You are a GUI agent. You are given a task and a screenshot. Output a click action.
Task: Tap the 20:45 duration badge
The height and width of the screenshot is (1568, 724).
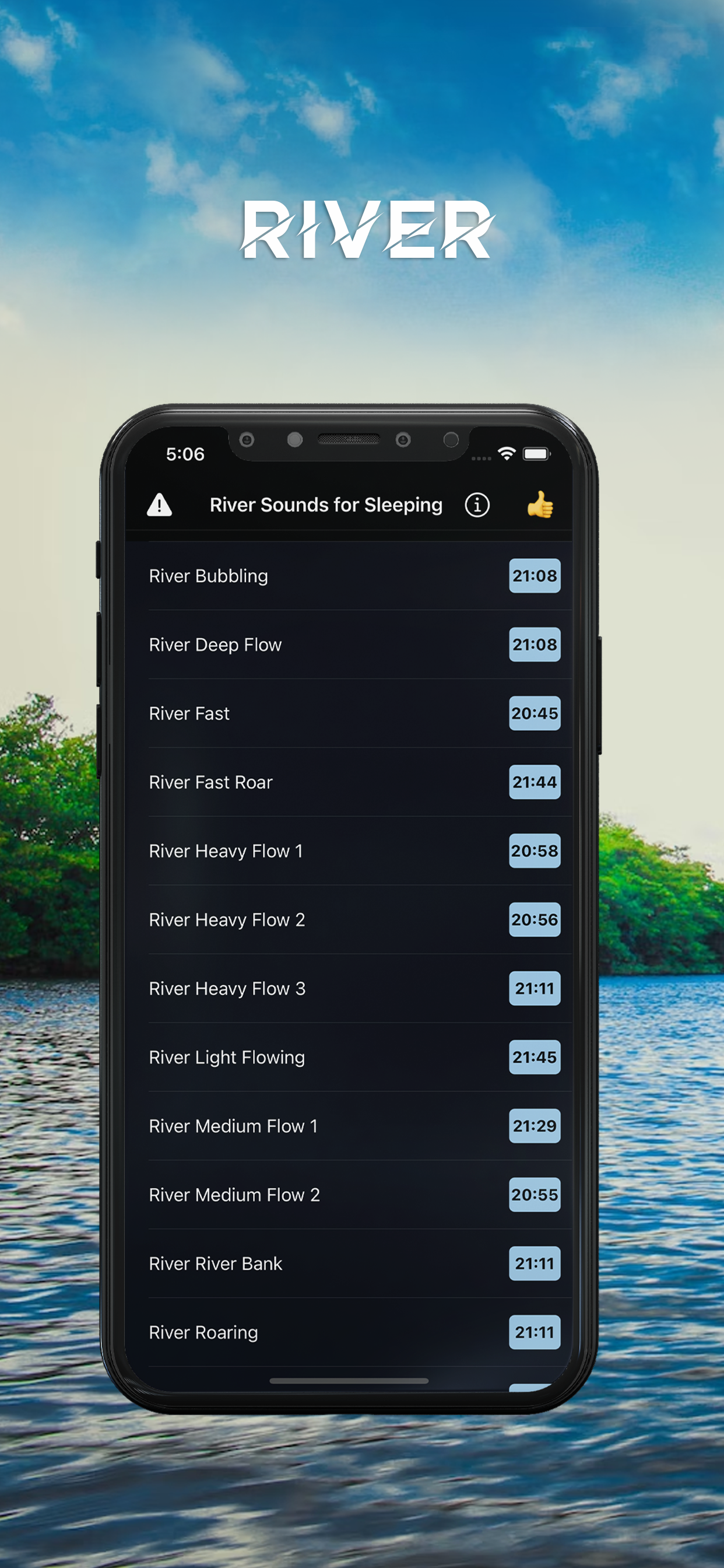pyautogui.click(x=534, y=713)
